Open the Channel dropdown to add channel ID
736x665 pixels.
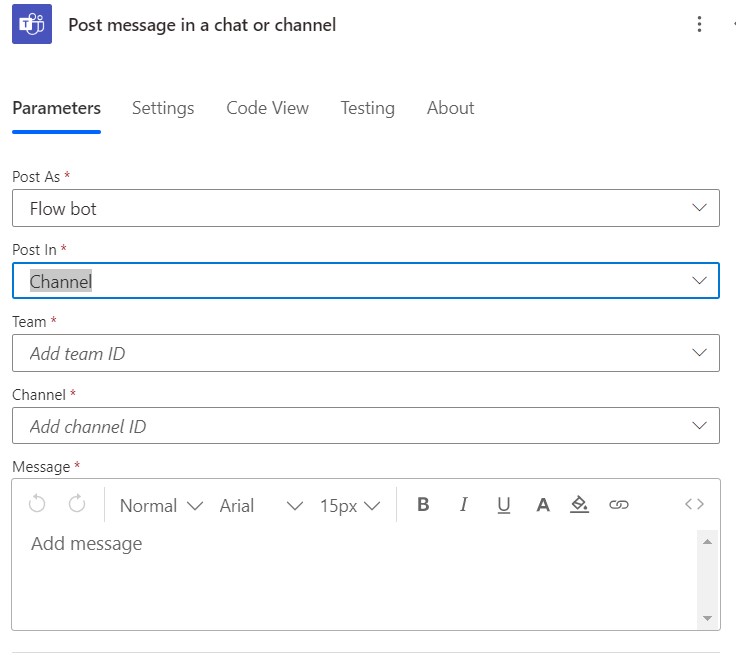point(366,426)
